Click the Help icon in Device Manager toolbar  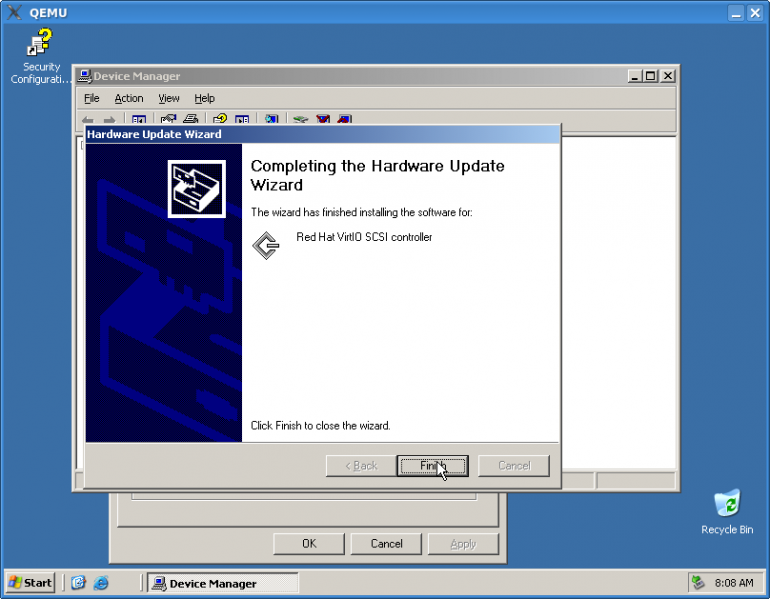219,120
